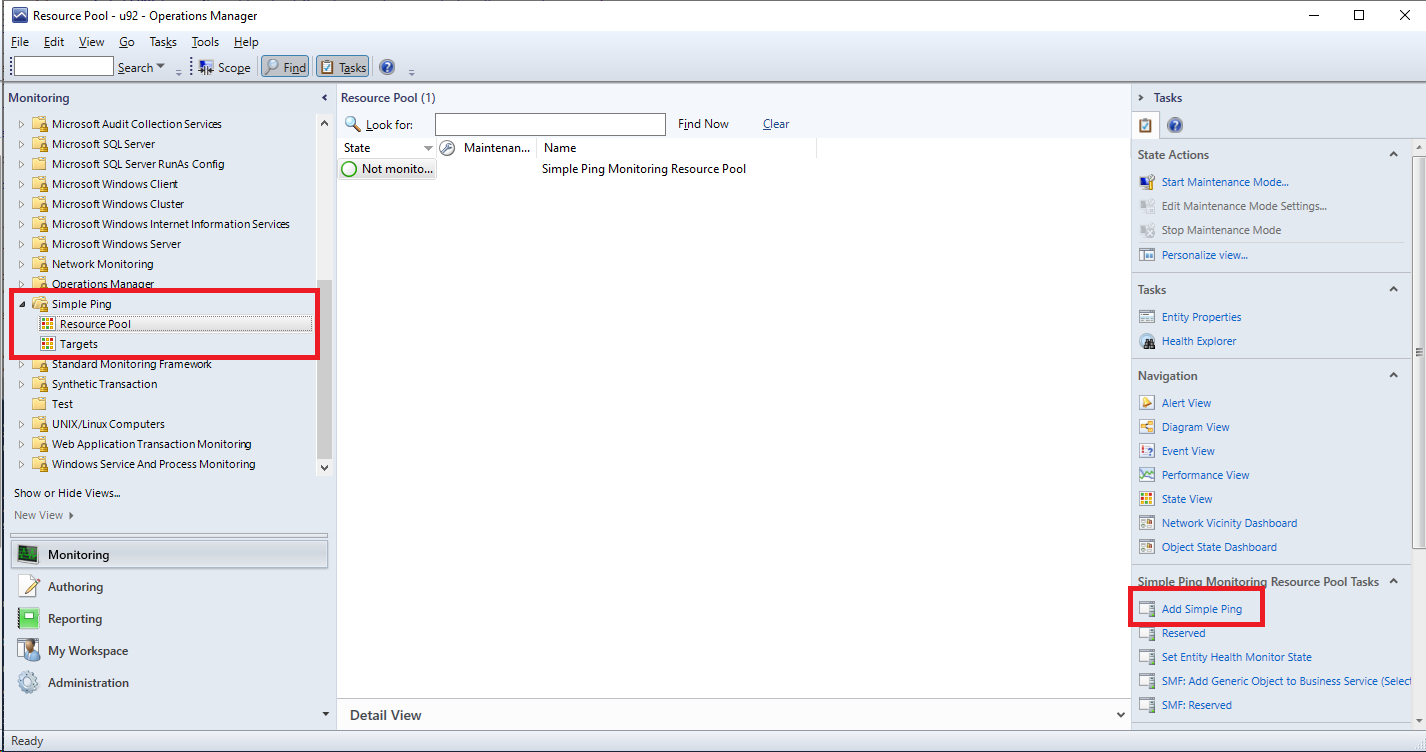The image size is (1426, 752).
Task: Click the My Workspace icon
Action: tap(29, 651)
